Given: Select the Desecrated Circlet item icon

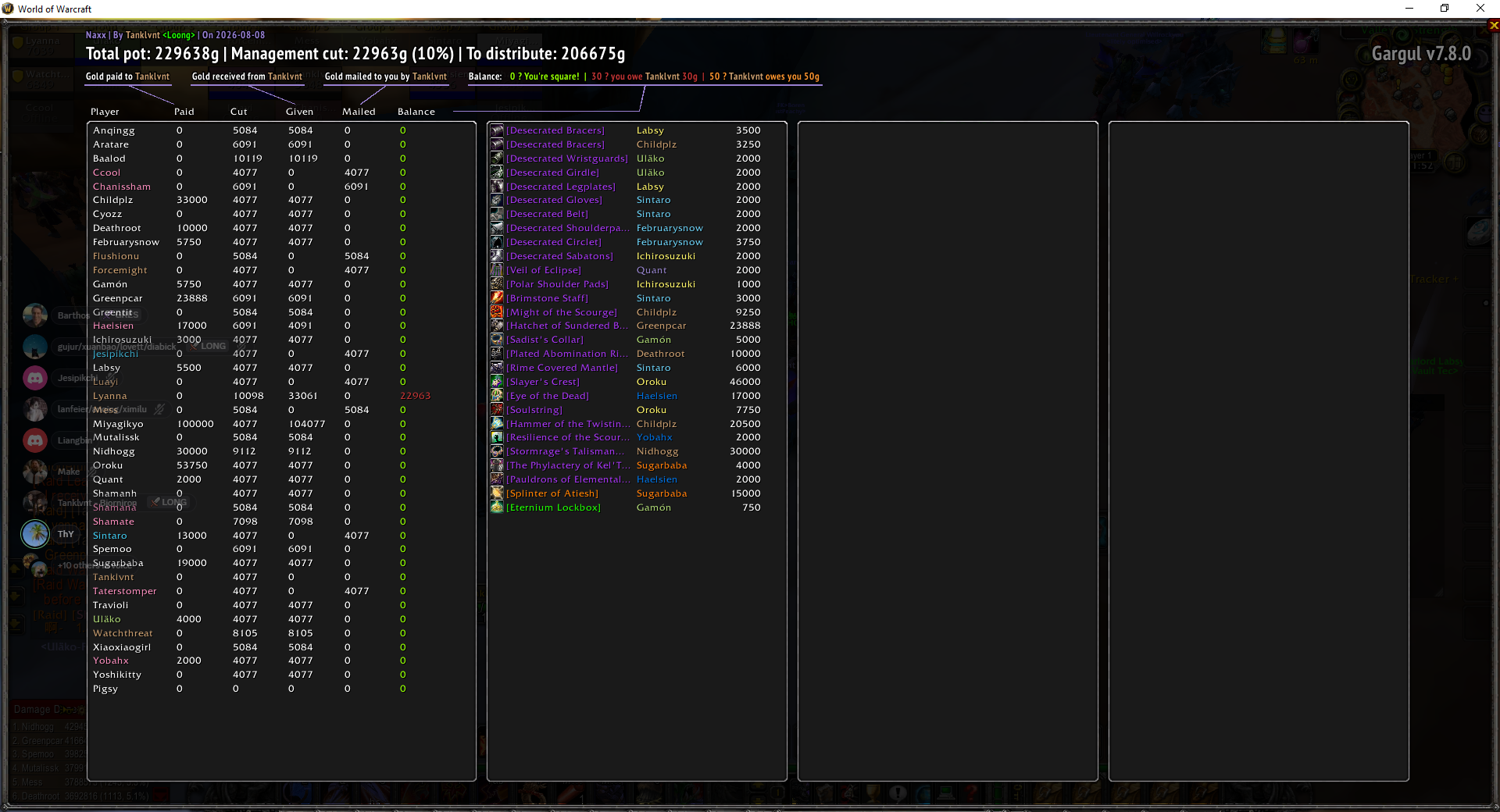Looking at the screenshot, I should [x=497, y=242].
